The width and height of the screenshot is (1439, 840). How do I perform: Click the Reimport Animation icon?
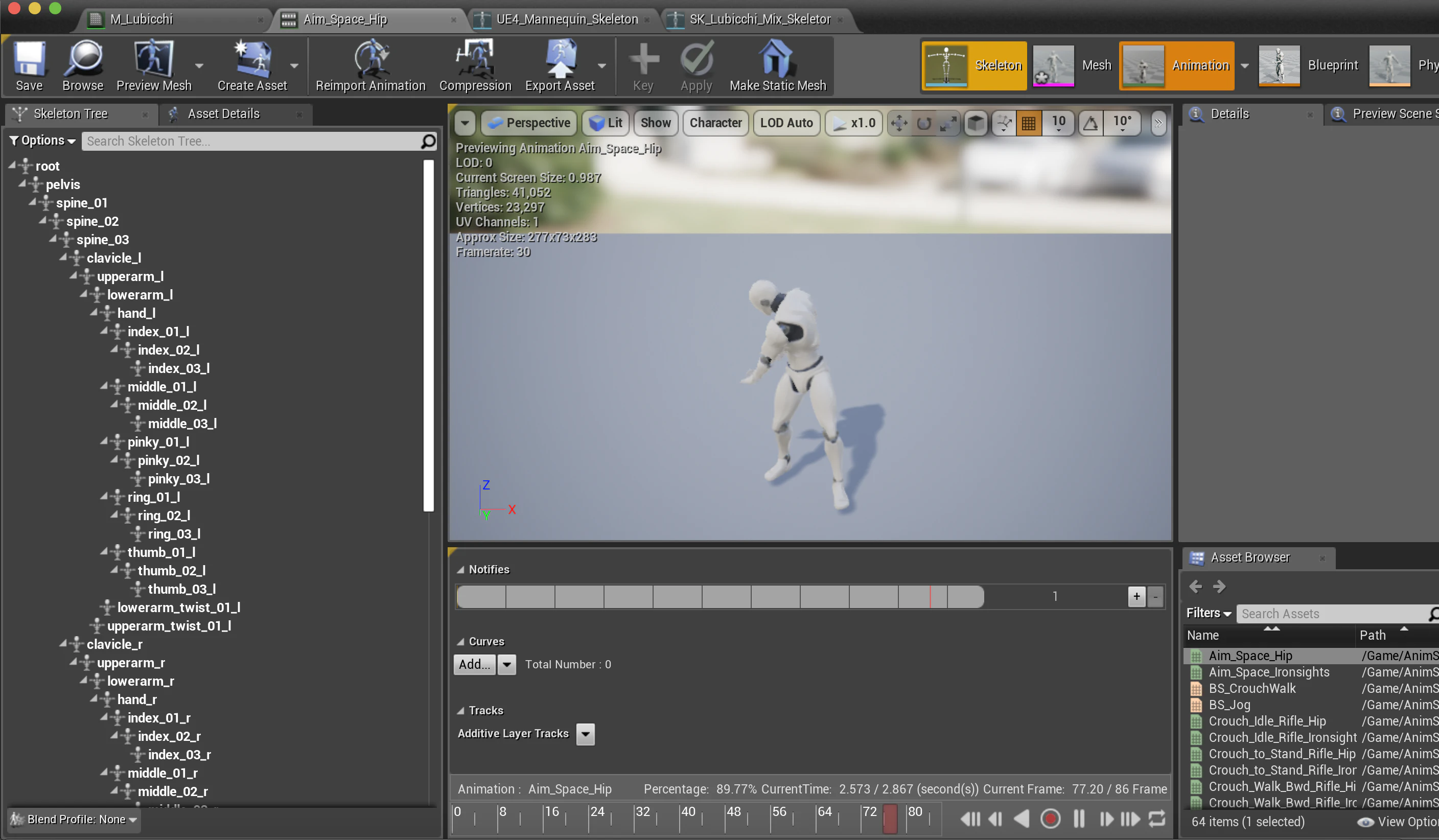pos(370,59)
